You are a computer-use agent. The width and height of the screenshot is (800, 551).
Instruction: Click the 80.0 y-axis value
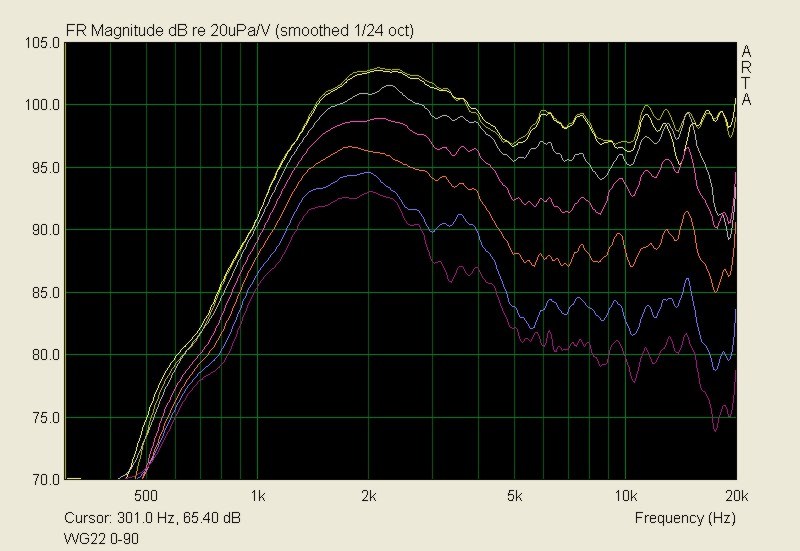[45, 355]
